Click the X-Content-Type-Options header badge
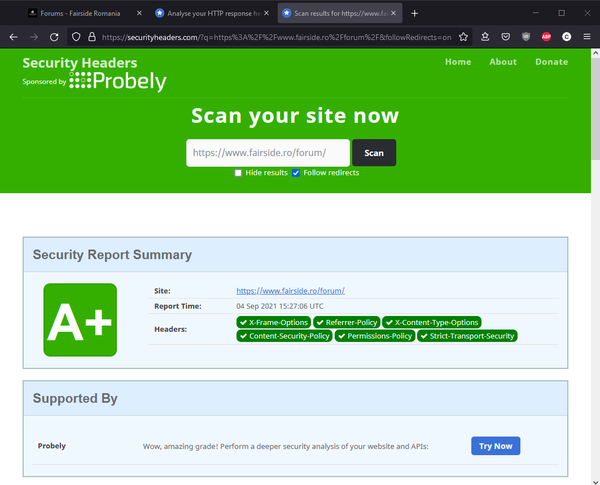600x485 pixels. (x=432, y=322)
